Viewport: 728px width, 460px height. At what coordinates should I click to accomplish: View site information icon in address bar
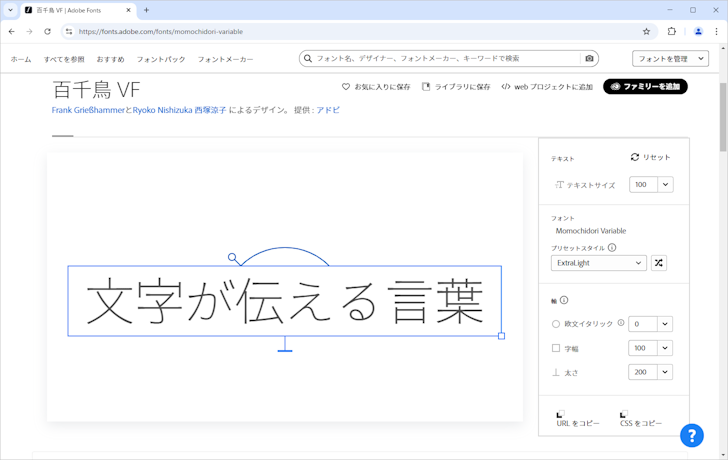(69, 32)
